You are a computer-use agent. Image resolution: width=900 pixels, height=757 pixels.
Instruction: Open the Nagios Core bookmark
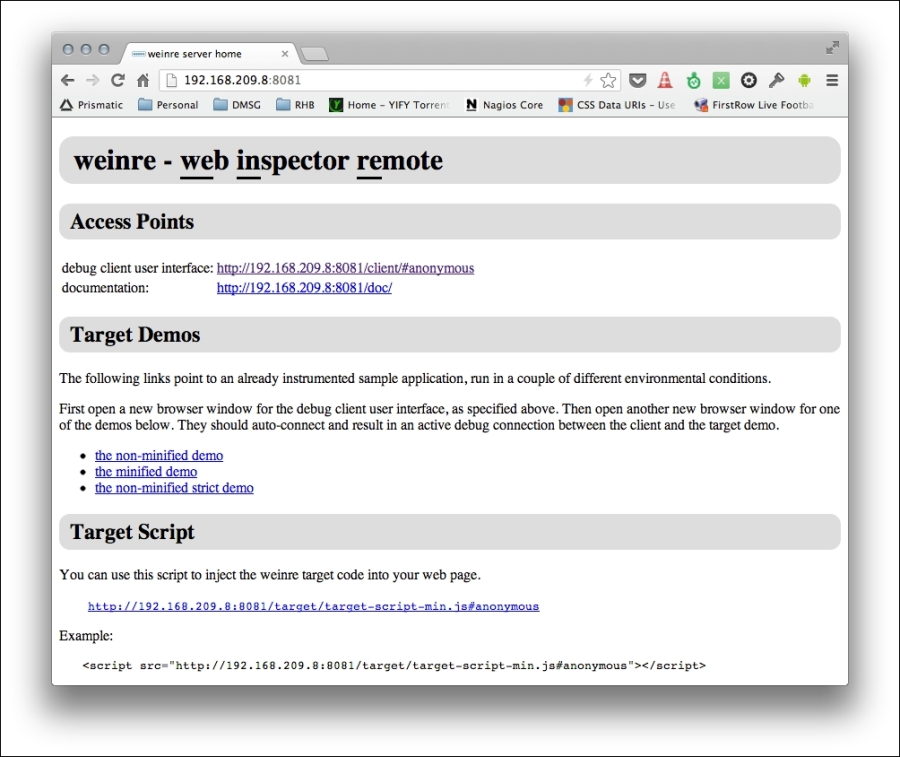(504, 105)
